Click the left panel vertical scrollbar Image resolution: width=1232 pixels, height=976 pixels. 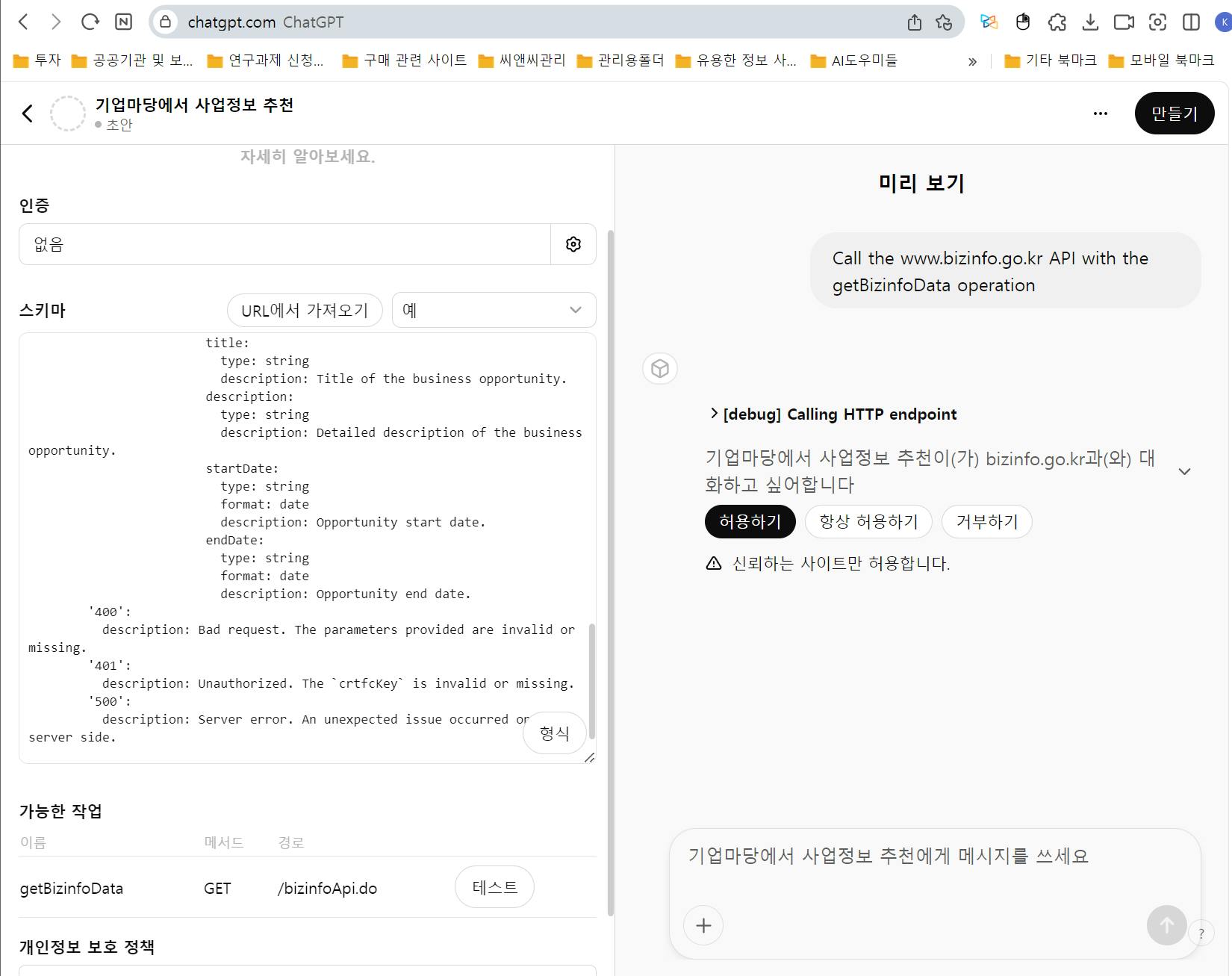[610, 572]
